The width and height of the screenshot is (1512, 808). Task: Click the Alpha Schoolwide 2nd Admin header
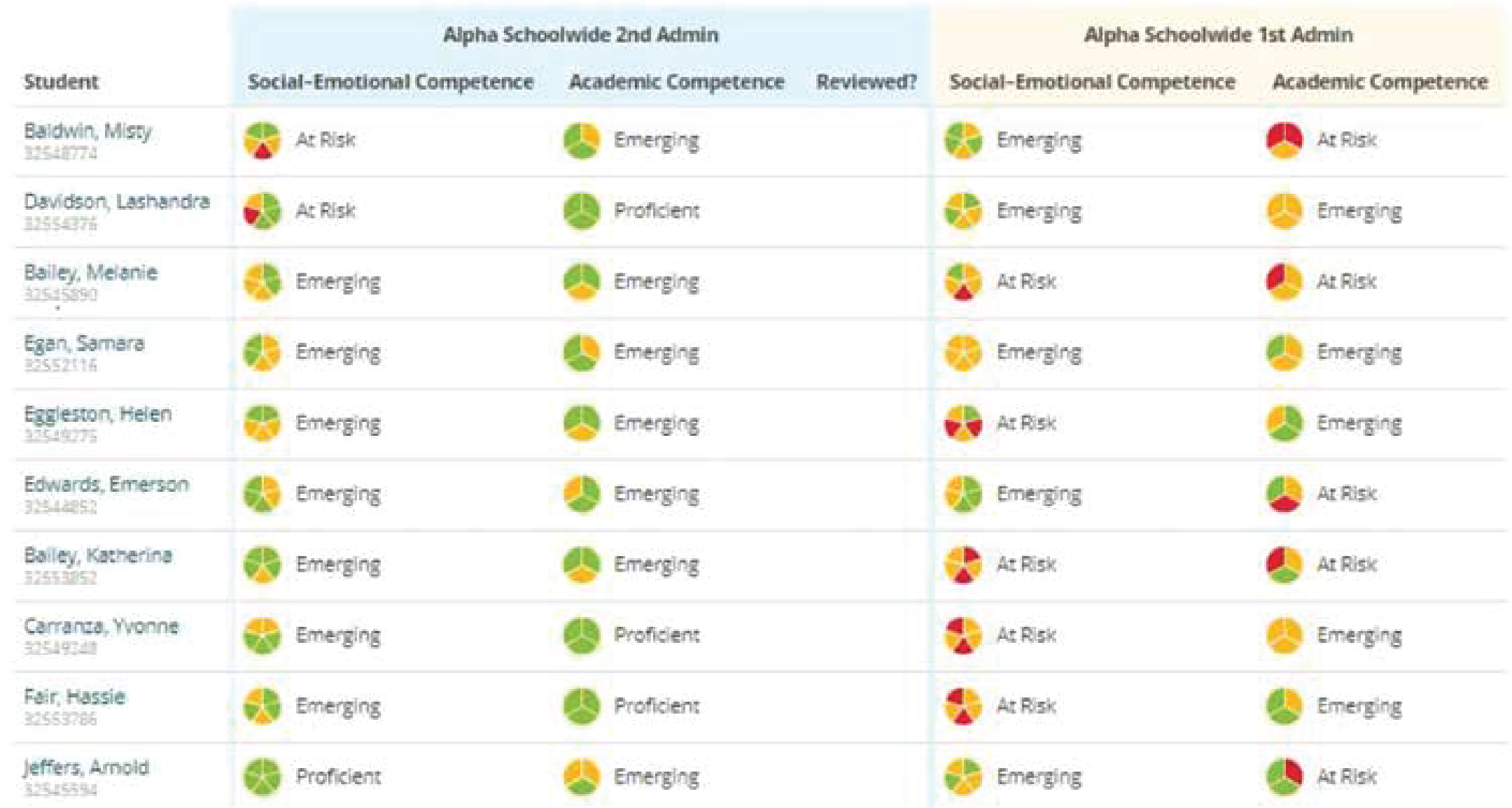[x=581, y=35]
